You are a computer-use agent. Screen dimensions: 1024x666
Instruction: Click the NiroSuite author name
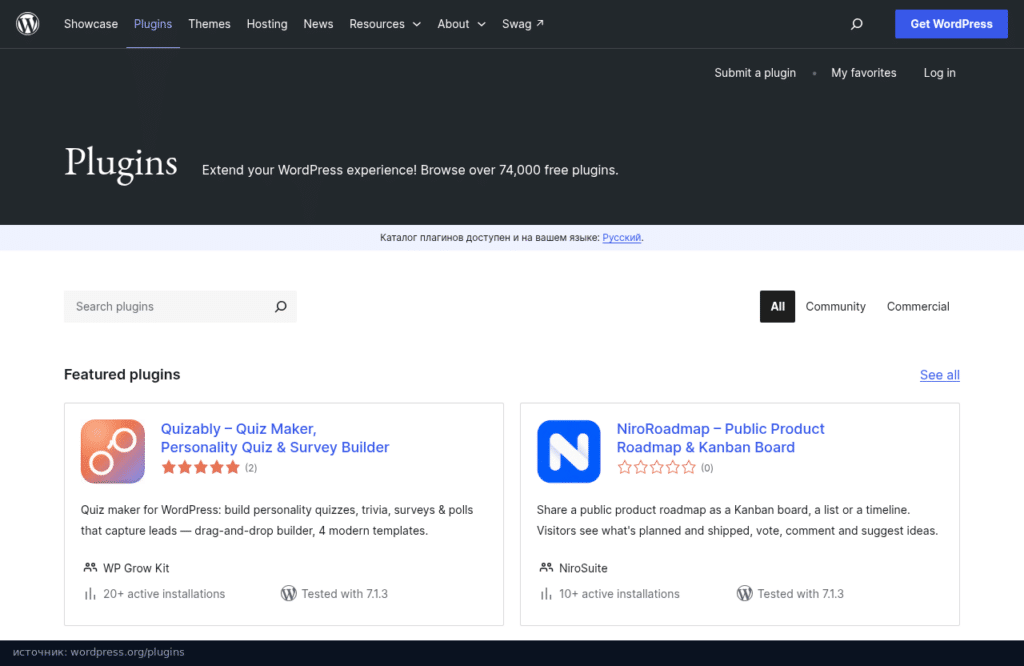pos(583,568)
